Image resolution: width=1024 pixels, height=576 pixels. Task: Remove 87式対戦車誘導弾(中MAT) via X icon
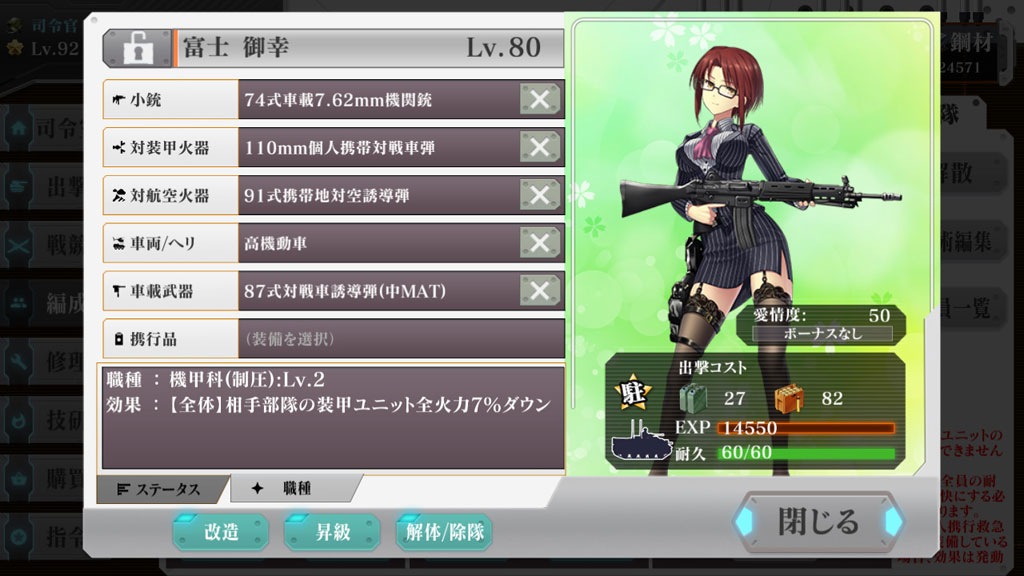coord(540,290)
